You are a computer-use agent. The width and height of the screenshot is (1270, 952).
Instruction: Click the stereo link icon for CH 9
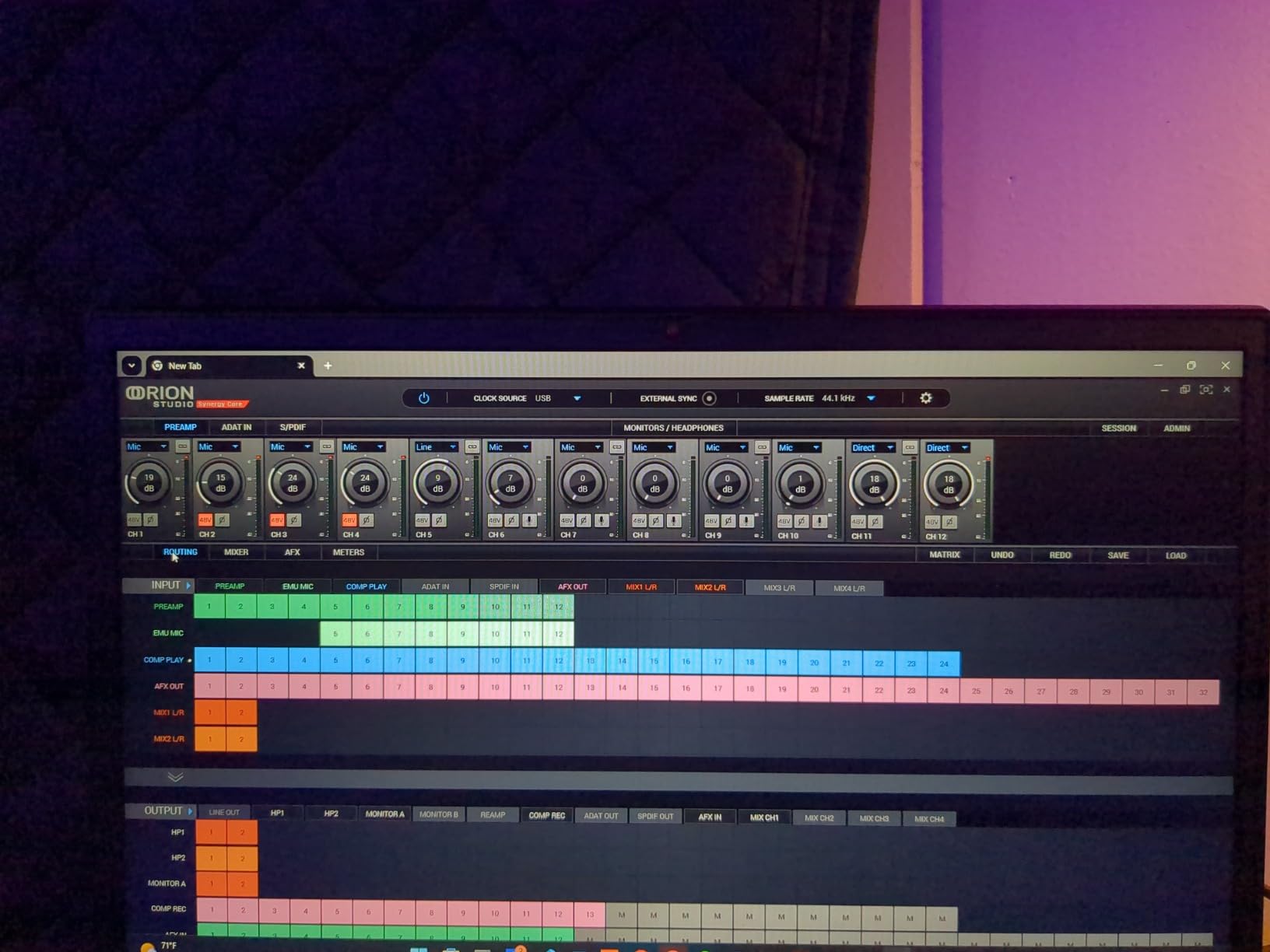[763, 447]
